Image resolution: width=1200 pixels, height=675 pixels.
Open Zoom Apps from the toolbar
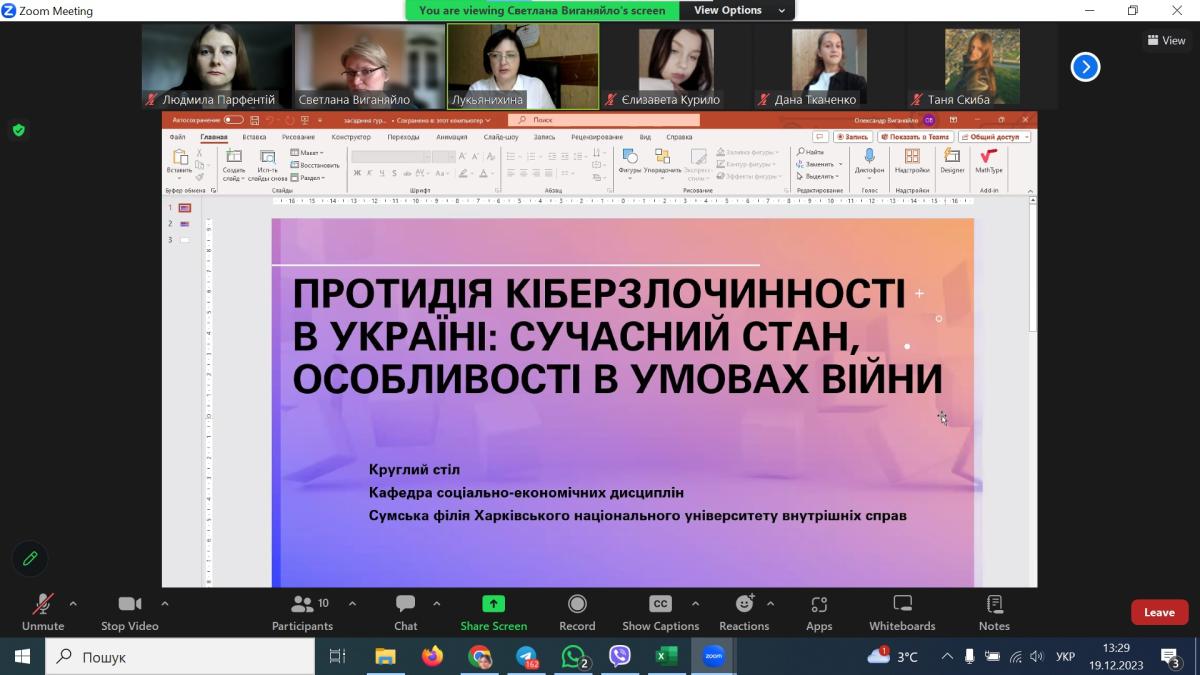(x=819, y=612)
